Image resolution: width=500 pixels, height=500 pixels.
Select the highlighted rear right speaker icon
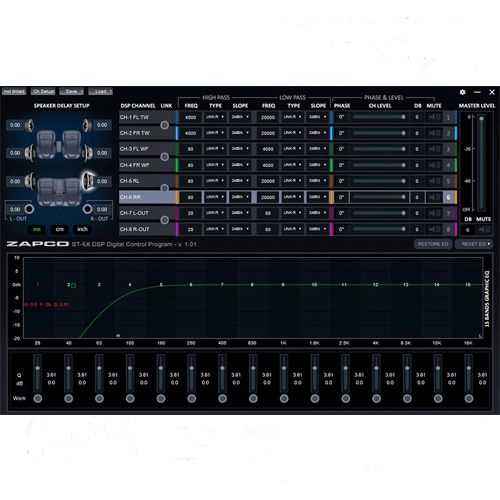(88, 181)
